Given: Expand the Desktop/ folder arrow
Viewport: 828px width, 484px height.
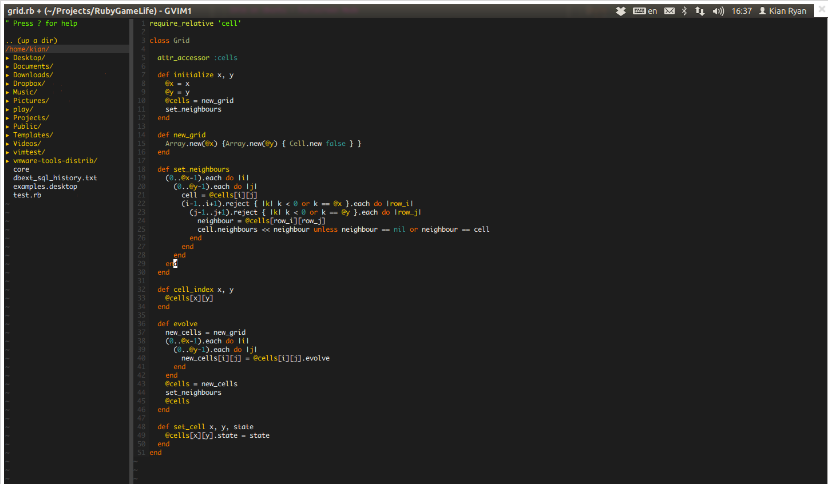Looking at the screenshot, I should pos(7,58).
